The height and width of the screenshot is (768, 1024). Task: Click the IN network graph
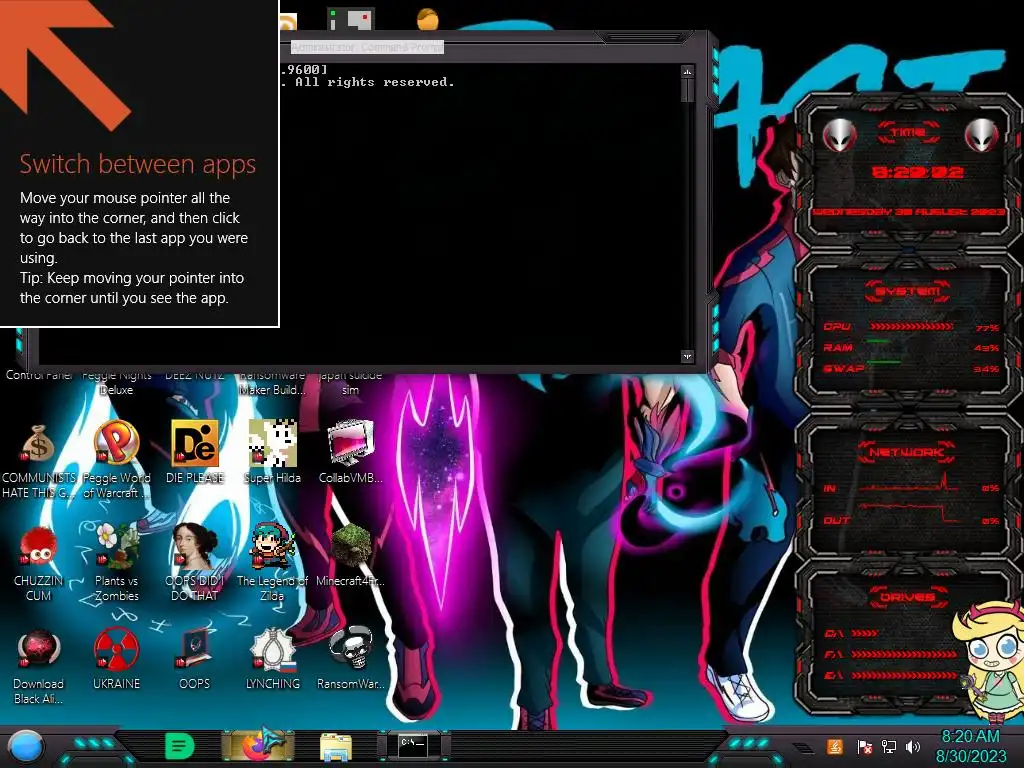(x=910, y=484)
